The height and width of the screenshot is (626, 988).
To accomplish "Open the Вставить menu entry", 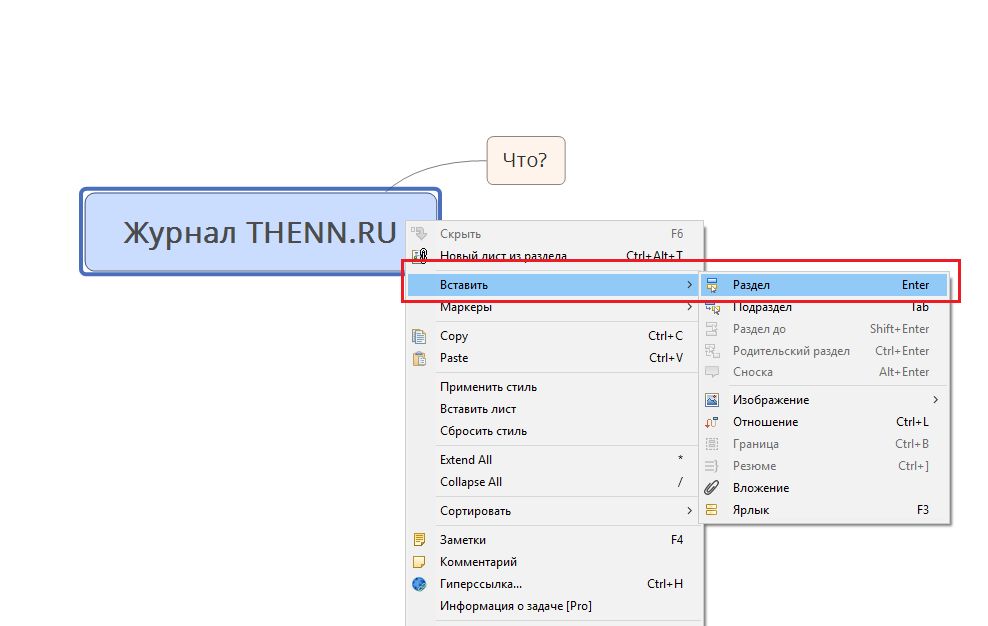I will pos(554,285).
